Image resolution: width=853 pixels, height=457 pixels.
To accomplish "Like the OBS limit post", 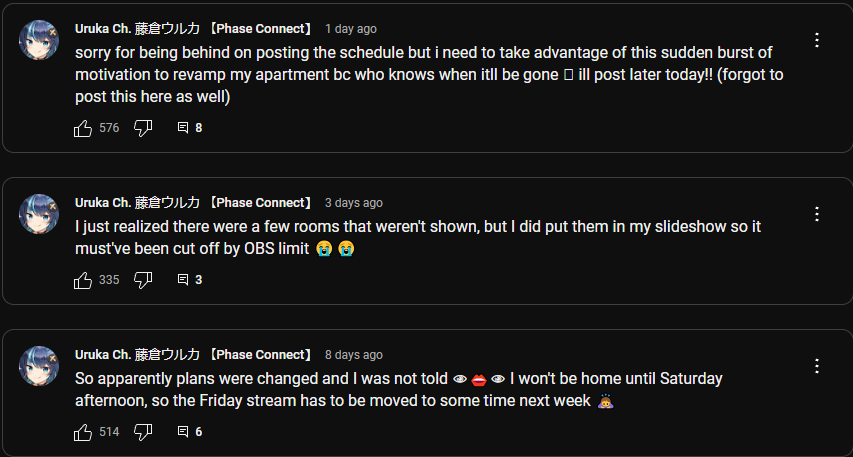I will tap(83, 280).
